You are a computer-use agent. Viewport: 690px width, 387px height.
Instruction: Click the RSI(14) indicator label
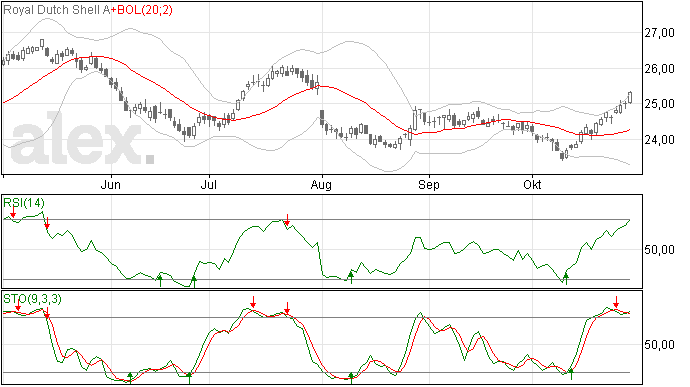[24, 203]
